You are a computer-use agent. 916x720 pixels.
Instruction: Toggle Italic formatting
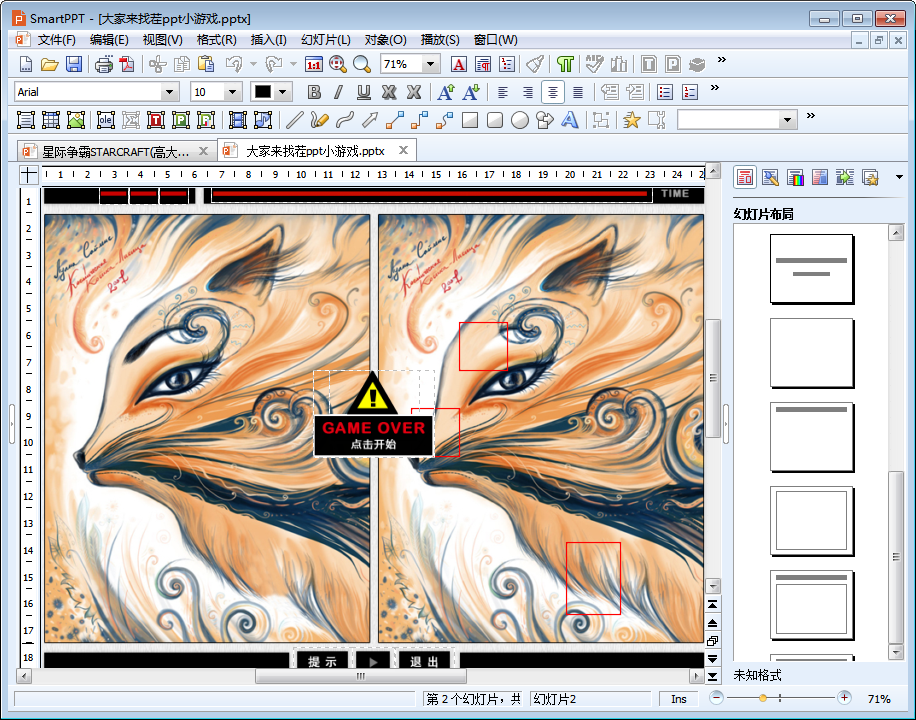click(339, 92)
